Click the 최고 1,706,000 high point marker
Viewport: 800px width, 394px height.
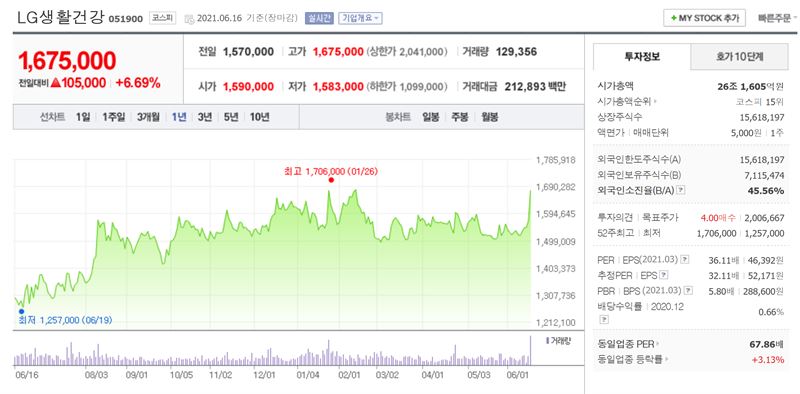[x=331, y=180]
